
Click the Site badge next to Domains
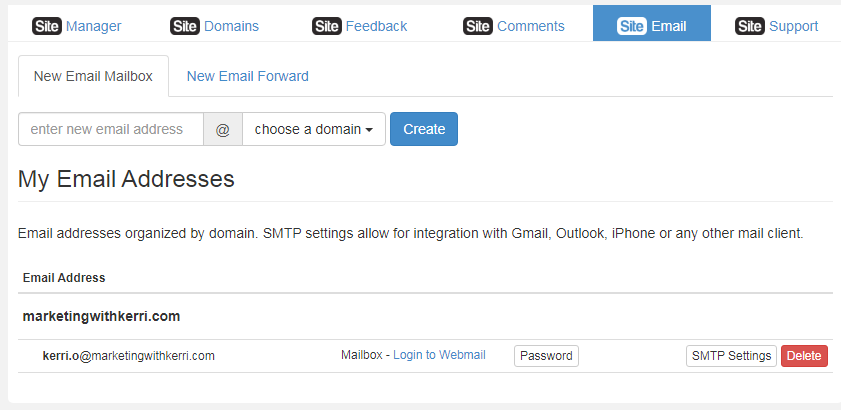tap(185, 26)
